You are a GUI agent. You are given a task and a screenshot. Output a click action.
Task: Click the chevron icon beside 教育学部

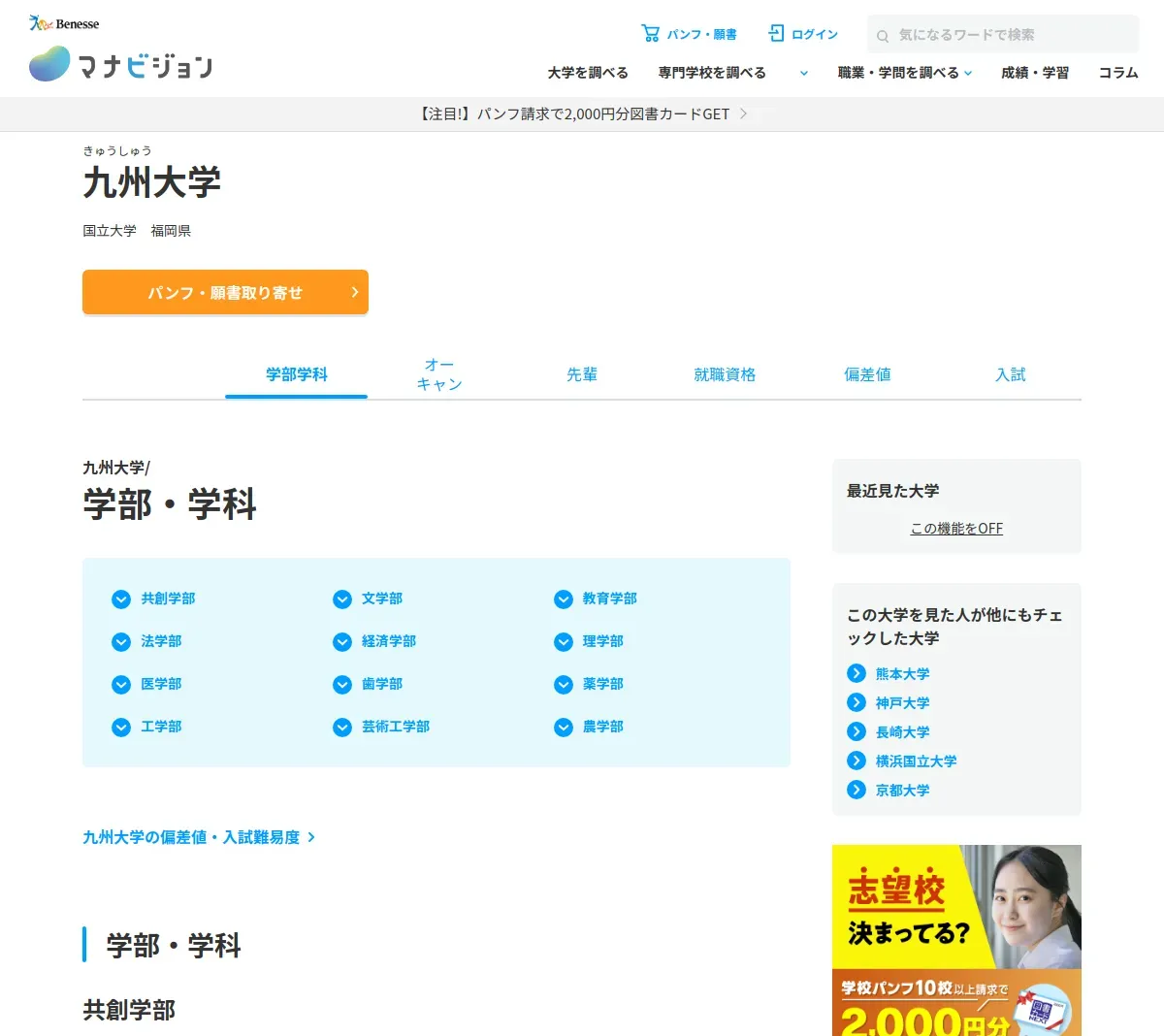click(x=564, y=599)
